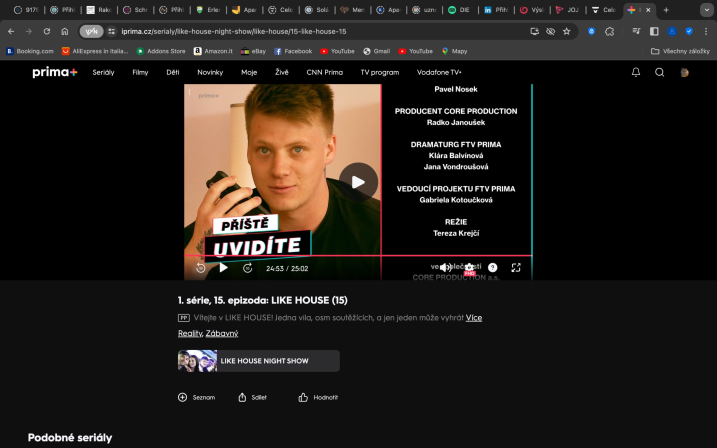
Task: Open the Seriály menu item
Action: [x=103, y=72]
